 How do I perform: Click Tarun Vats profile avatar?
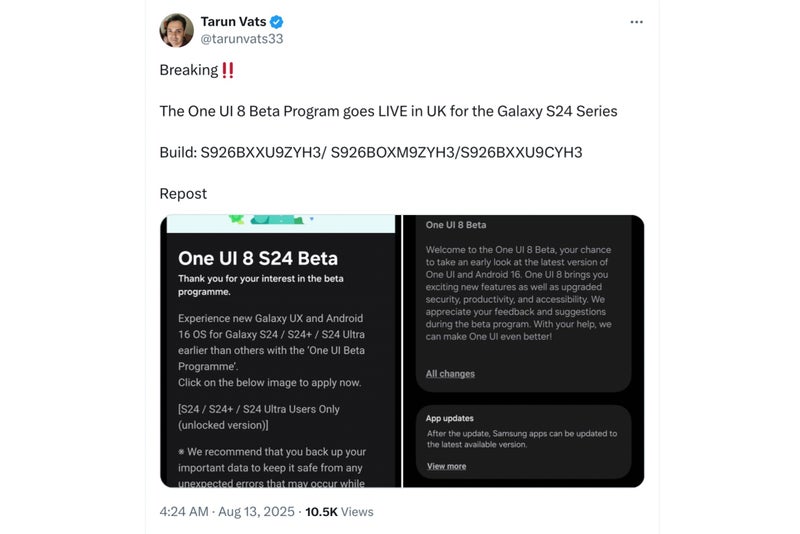[176, 30]
